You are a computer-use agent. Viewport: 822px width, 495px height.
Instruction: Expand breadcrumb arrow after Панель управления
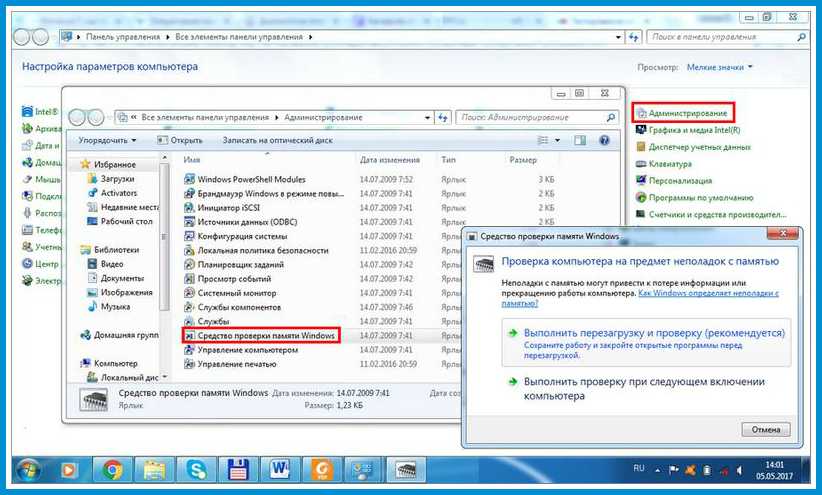[x=168, y=37]
